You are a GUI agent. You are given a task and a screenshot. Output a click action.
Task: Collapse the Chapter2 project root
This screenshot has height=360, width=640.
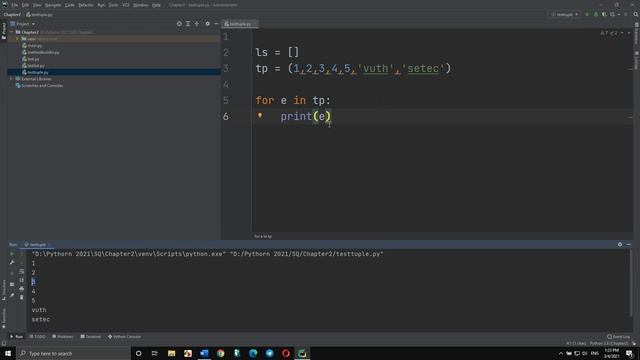12,32
